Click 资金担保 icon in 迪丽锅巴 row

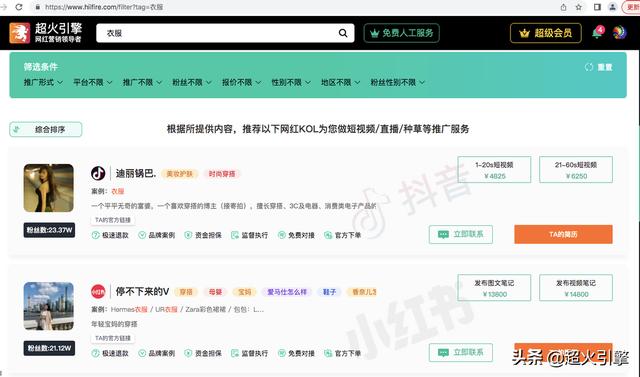[188, 235]
